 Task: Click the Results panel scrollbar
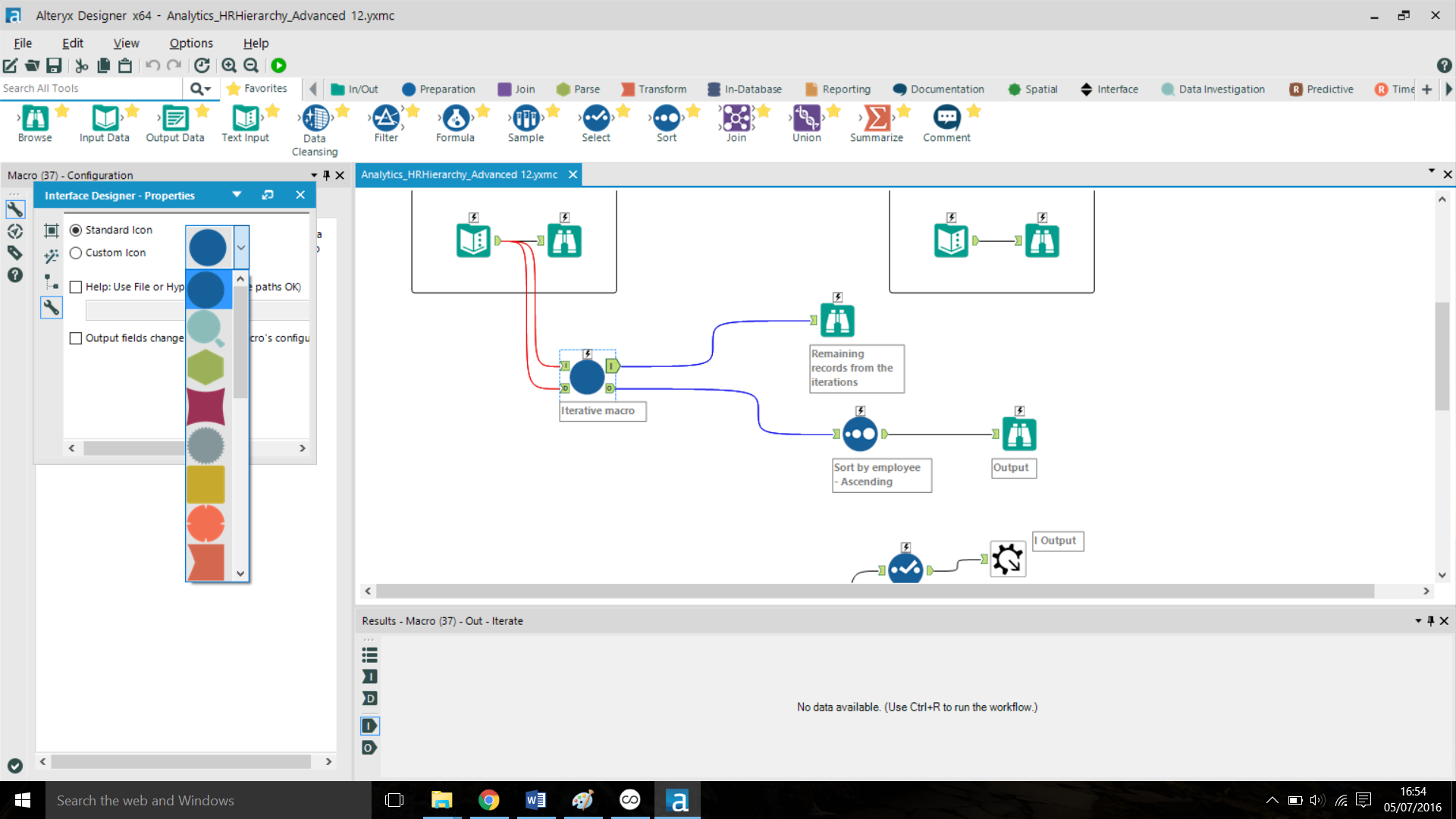[x=1448, y=700]
